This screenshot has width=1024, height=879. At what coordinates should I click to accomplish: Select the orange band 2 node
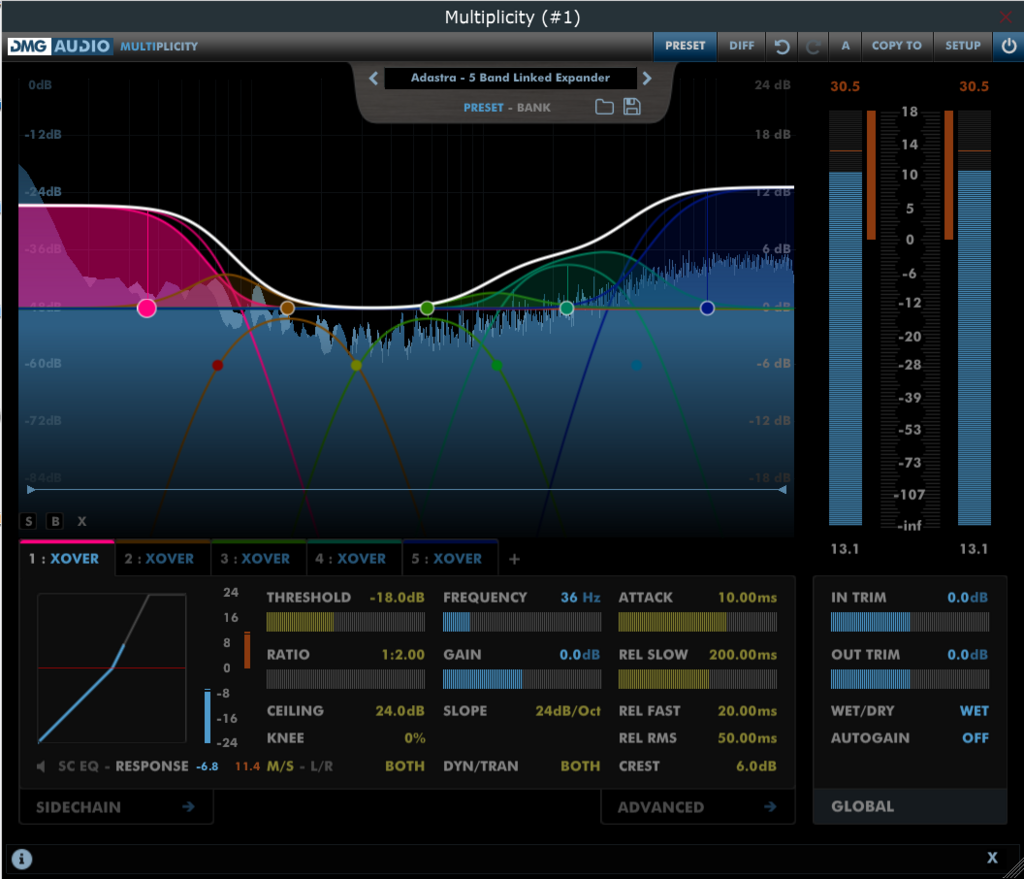[287, 308]
